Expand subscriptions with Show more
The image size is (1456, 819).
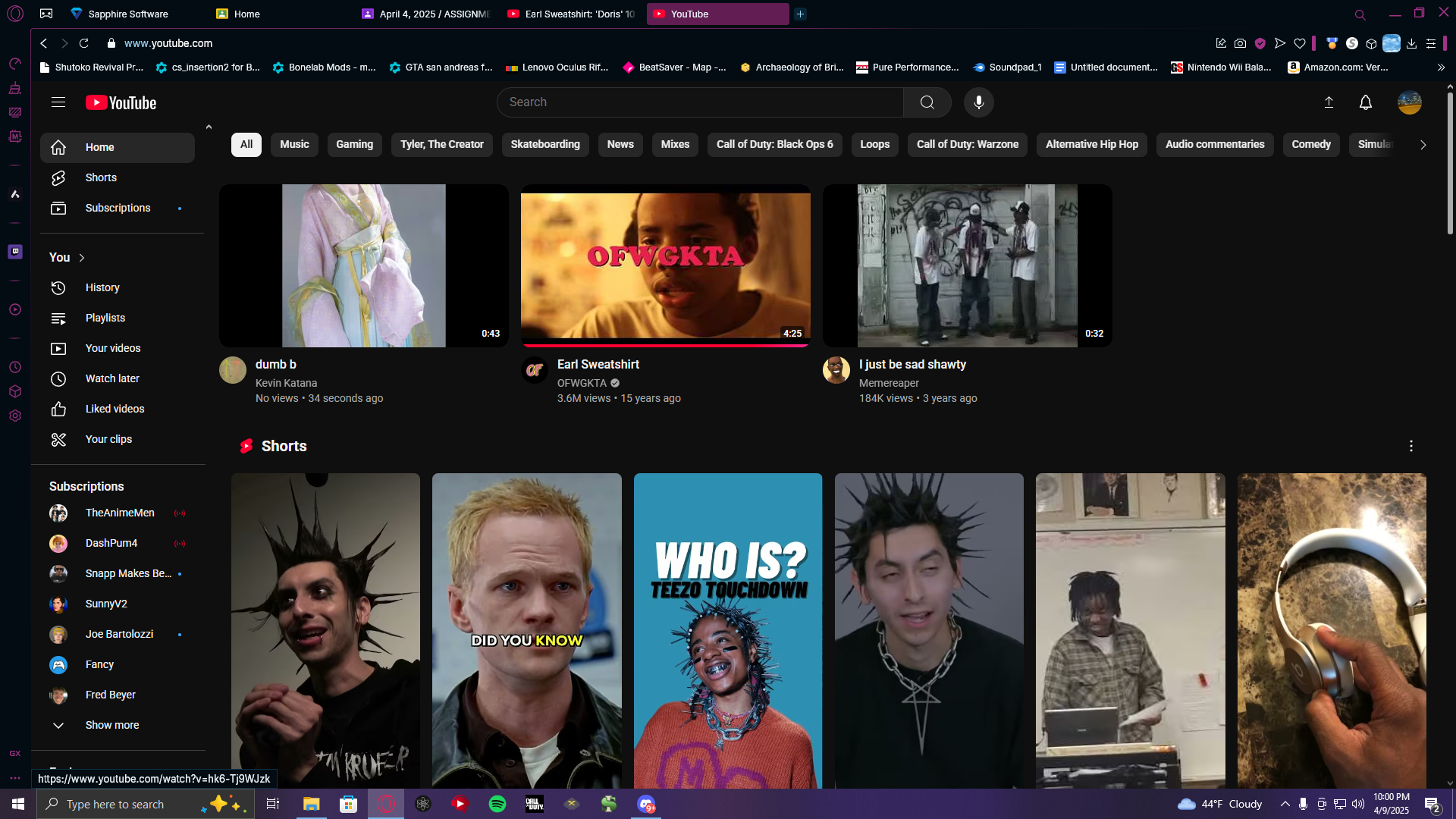pos(118,725)
